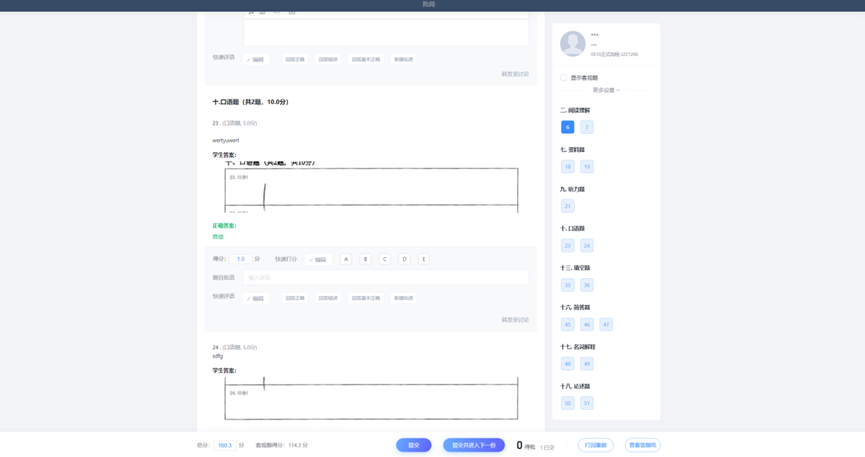Click 提交并进入下一份 button

[473, 445]
